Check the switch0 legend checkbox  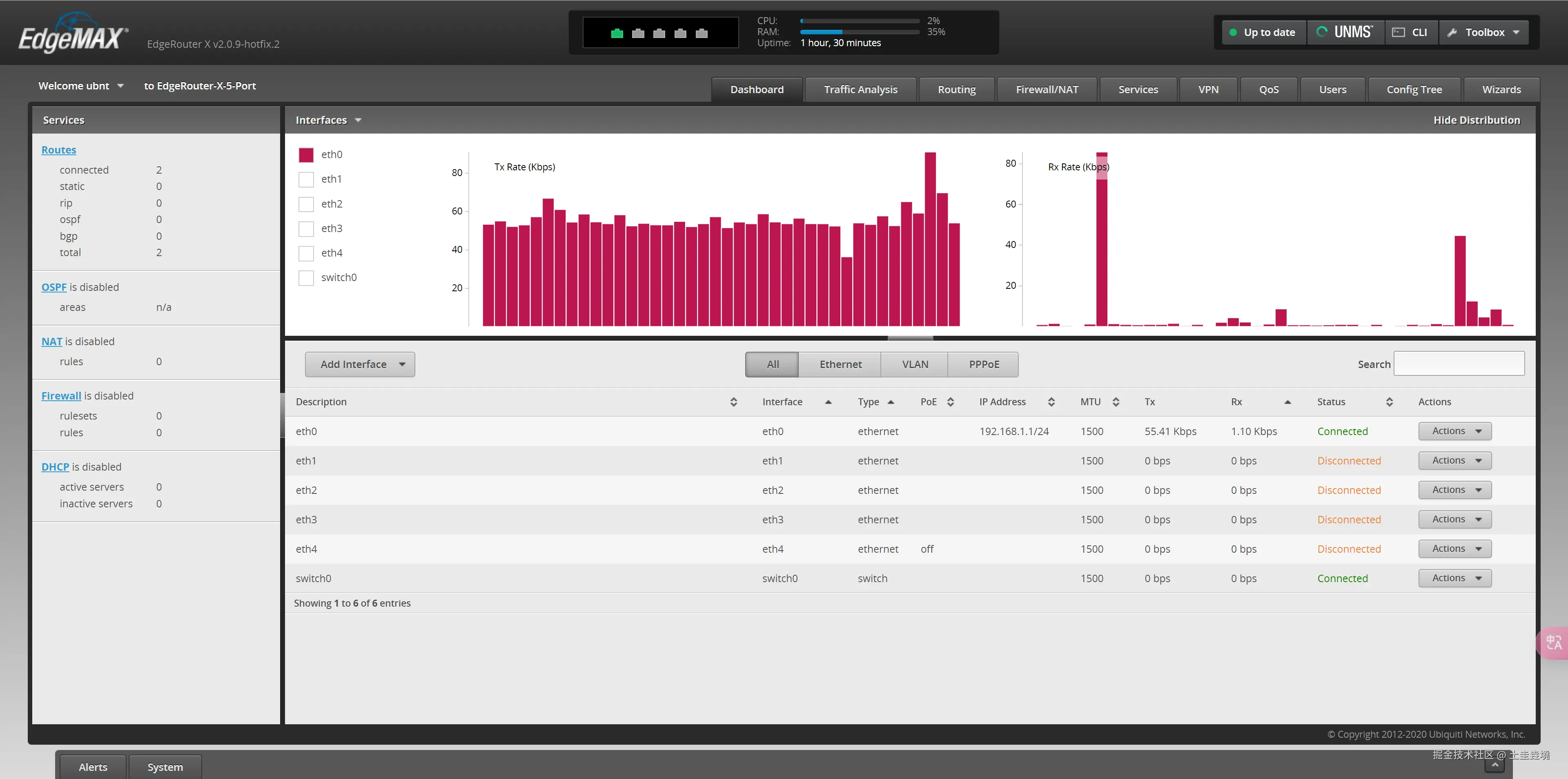(x=306, y=278)
